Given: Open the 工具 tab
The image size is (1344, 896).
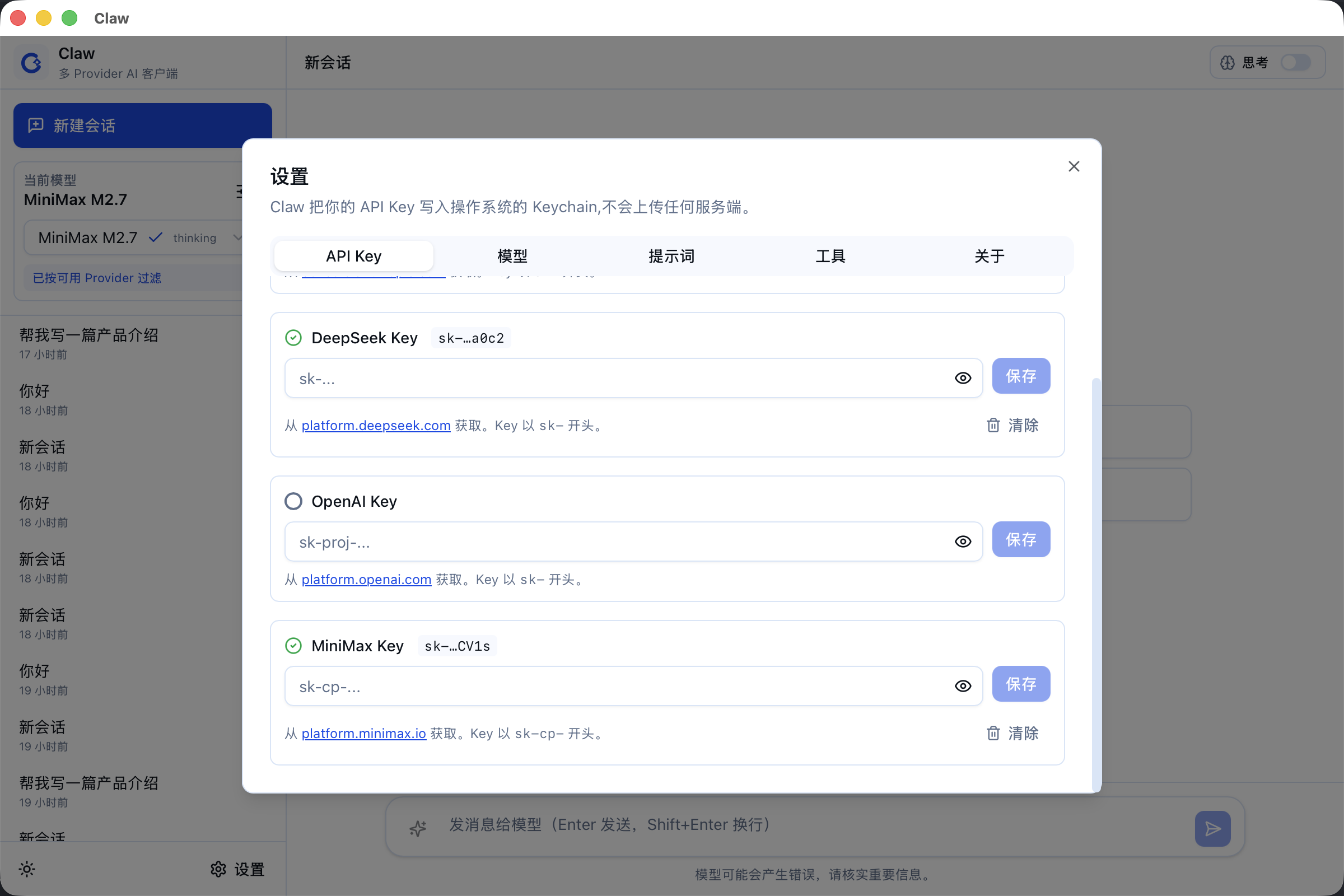Looking at the screenshot, I should pyautogui.click(x=830, y=256).
